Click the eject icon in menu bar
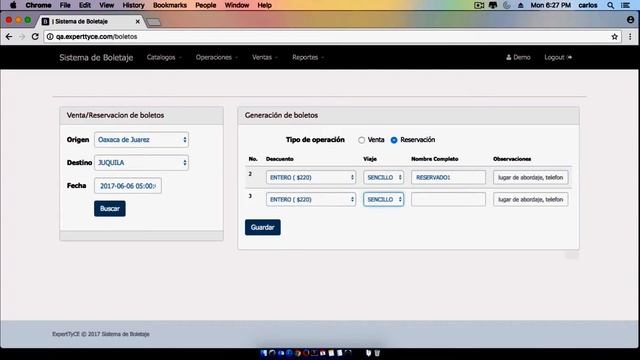Viewport: 640px width, 360px height. pos(520,5)
